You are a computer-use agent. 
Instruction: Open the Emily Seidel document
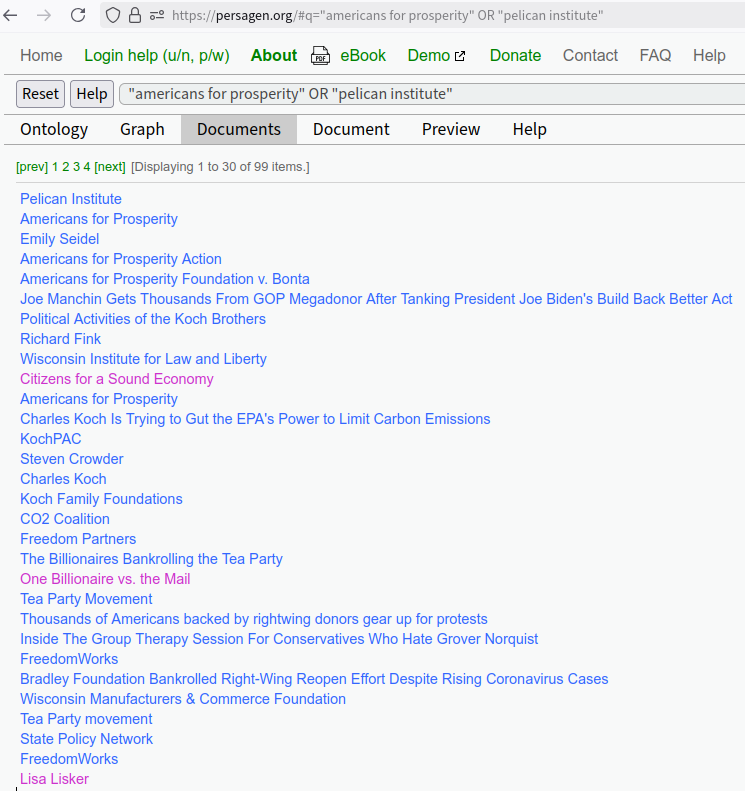coord(60,239)
